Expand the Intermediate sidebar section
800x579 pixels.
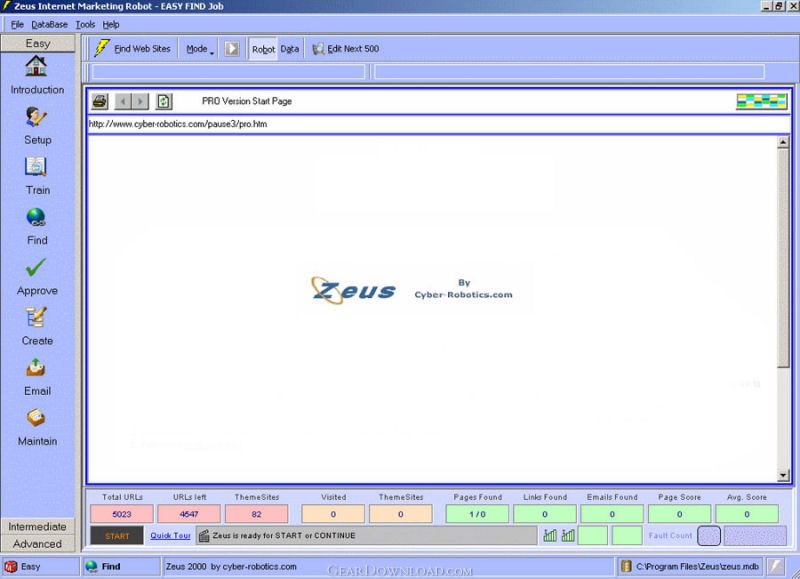point(38,526)
